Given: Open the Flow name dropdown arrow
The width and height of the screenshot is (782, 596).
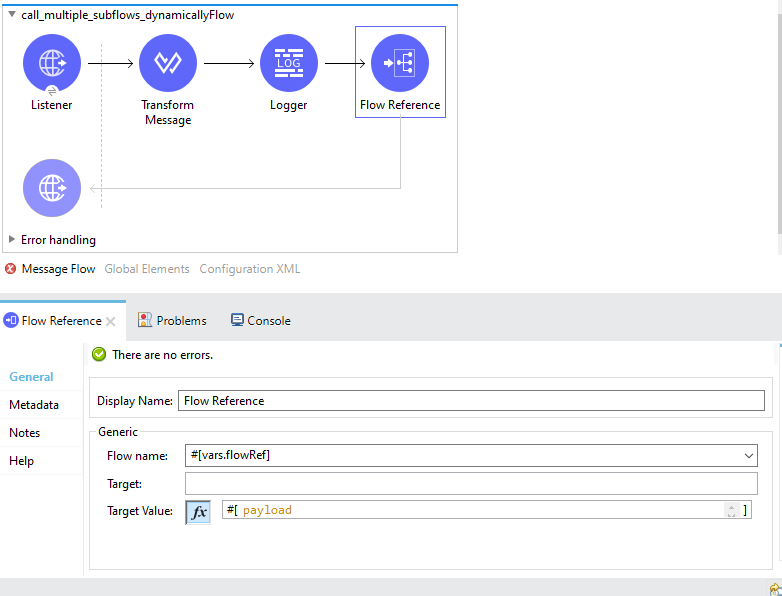Looking at the screenshot, I should 749,456.
